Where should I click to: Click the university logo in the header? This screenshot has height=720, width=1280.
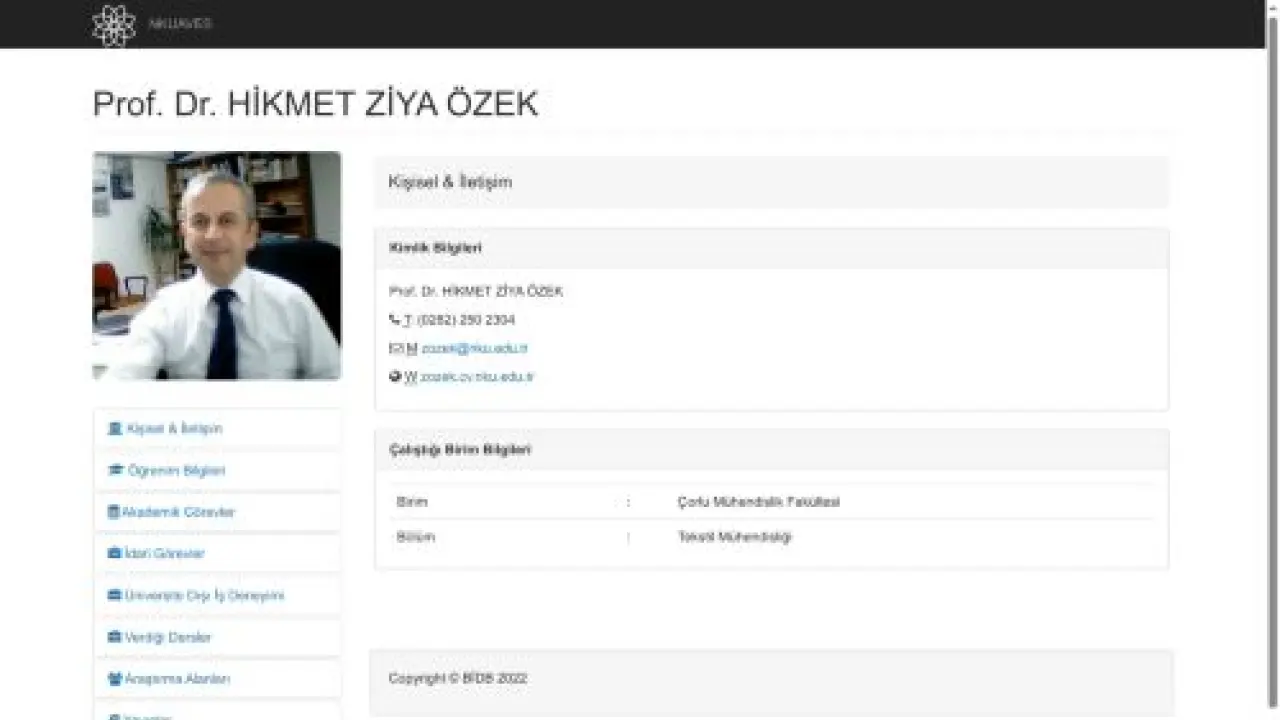click(113, 25)
